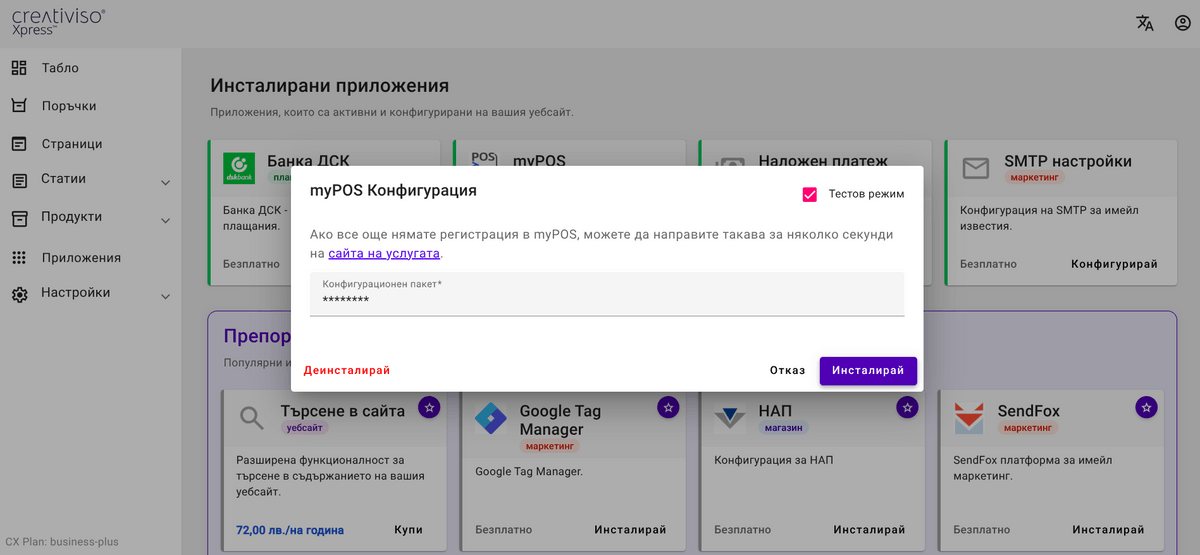Viewport: 1200px width, 555px height.
Task: Click the маркетинг tag under SMTP настройки
Action: [x=1034, y=177]
